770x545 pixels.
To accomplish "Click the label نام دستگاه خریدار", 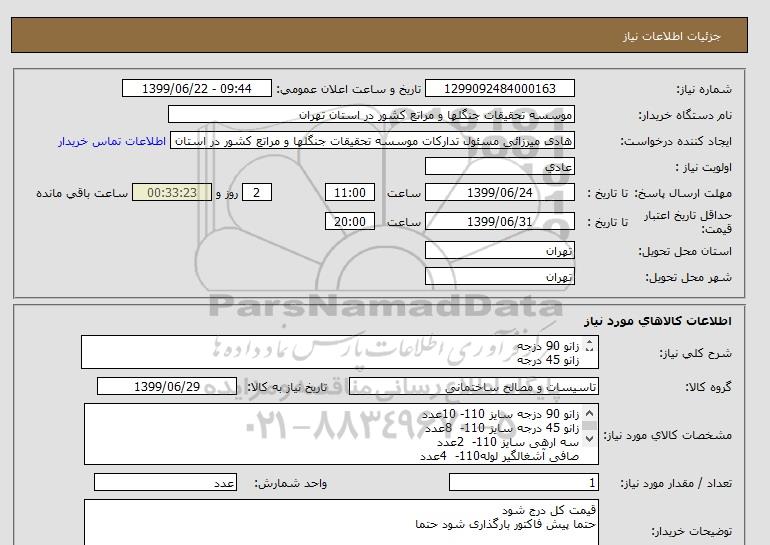I will (x=685, y=115).
